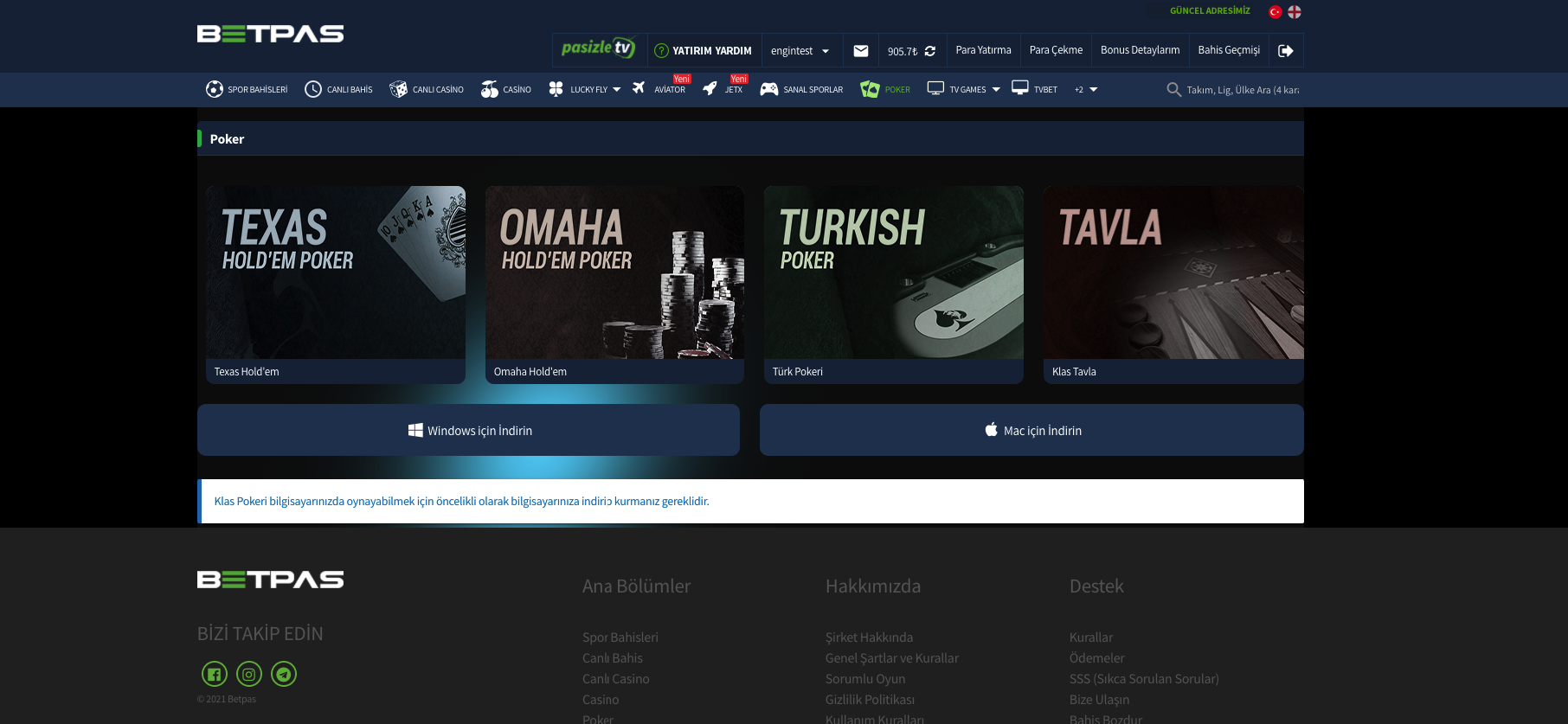This screenshot has width=1568, height=724.
Task: Click the Lucky Fly clover icon
Action: [x=556, y=89]
